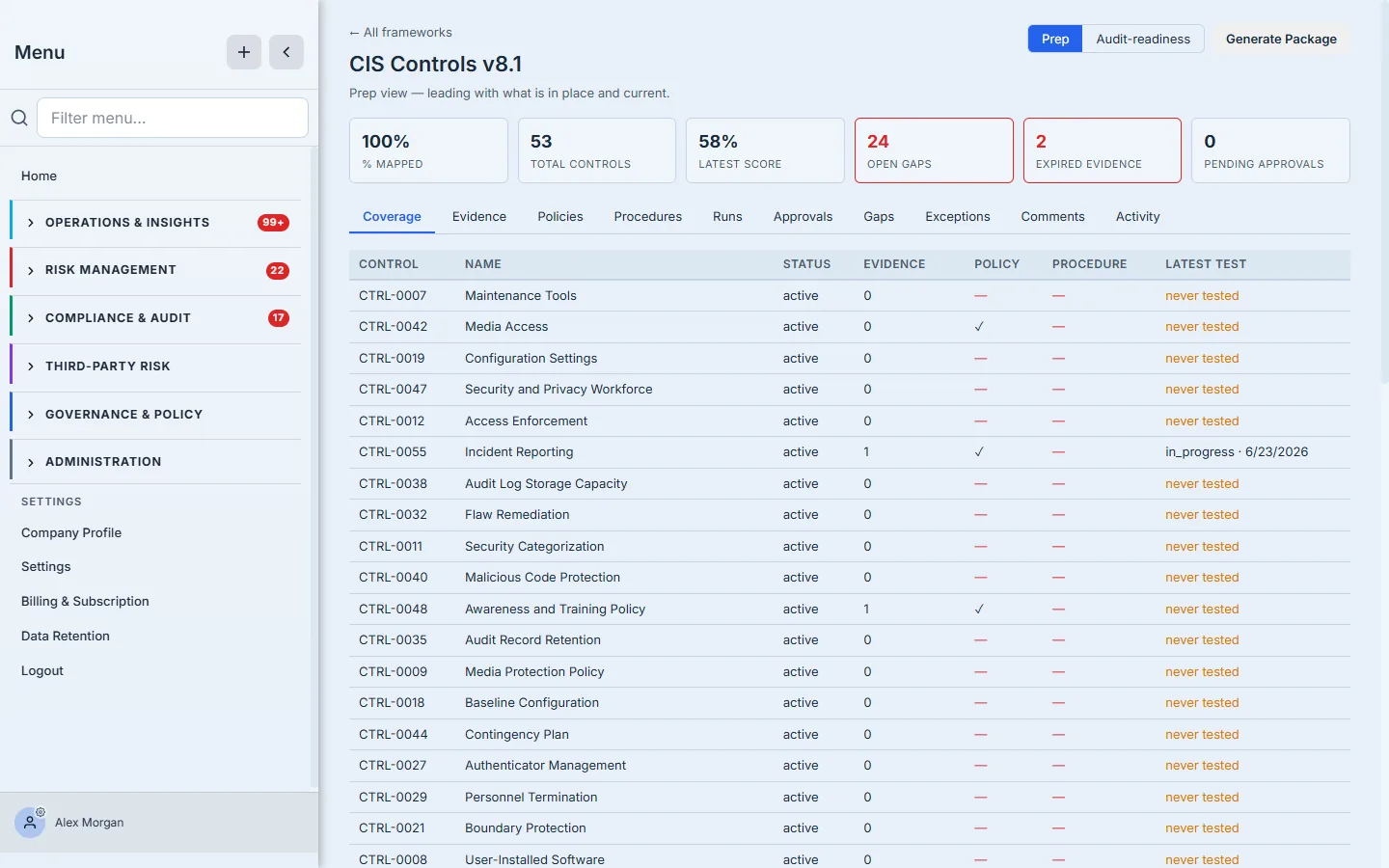Screen dimensions: 1389x868
Task: Open the Coverage tab
Action: pos(392,217)
